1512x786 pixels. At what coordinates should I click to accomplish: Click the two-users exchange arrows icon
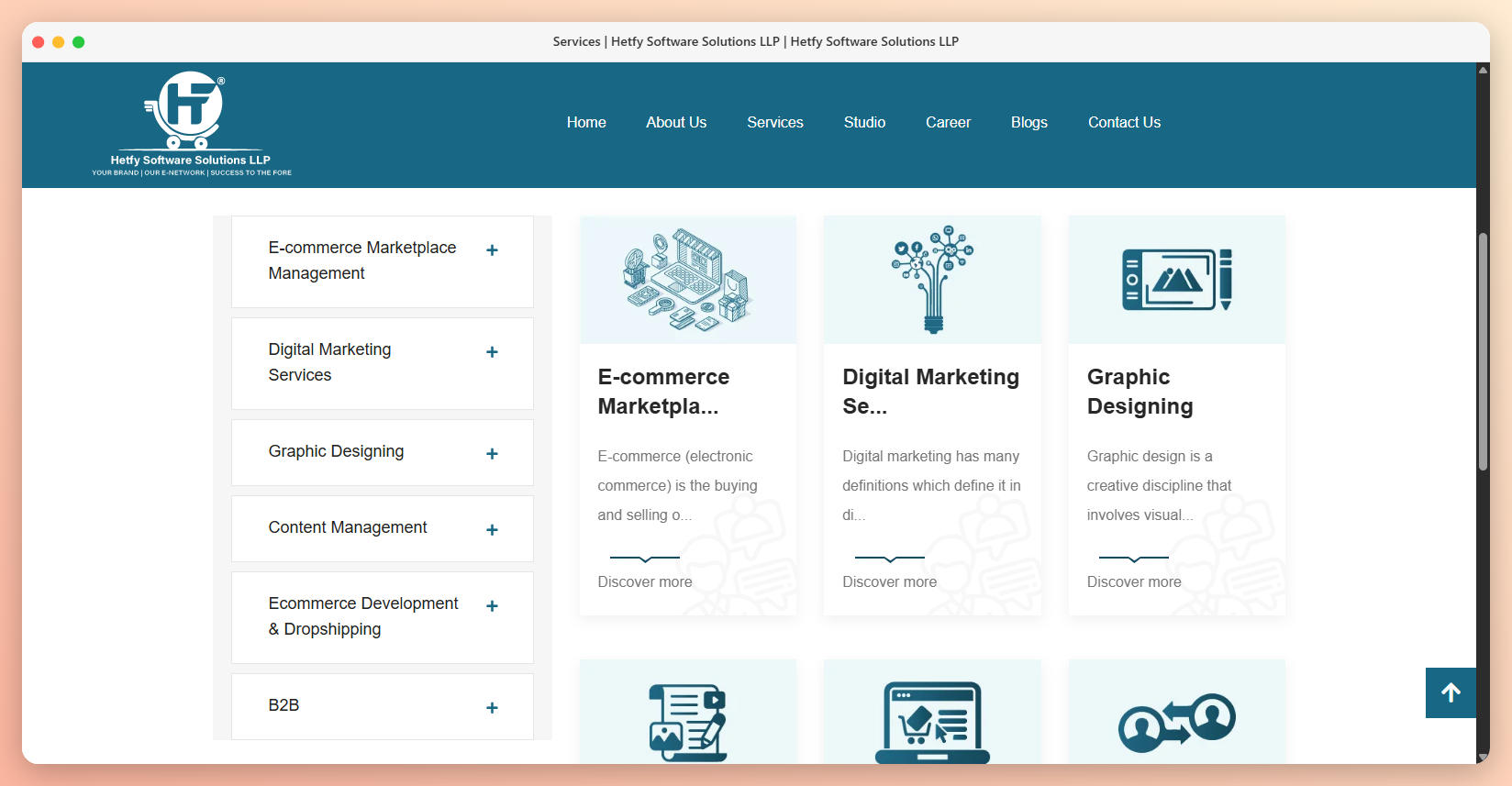pos(1177,723)
